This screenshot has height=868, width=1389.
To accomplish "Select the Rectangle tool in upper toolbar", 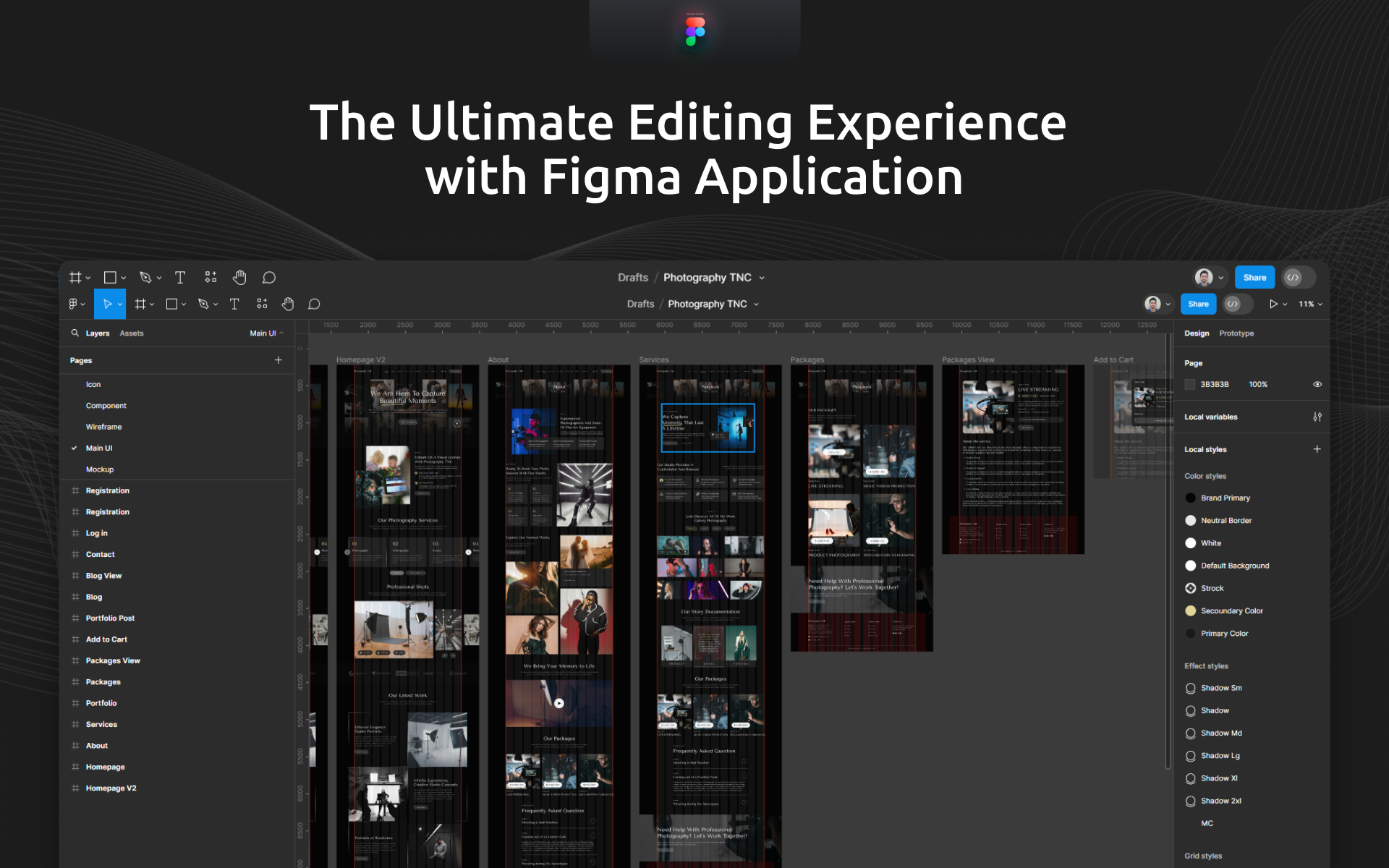I will coord(110,277).
